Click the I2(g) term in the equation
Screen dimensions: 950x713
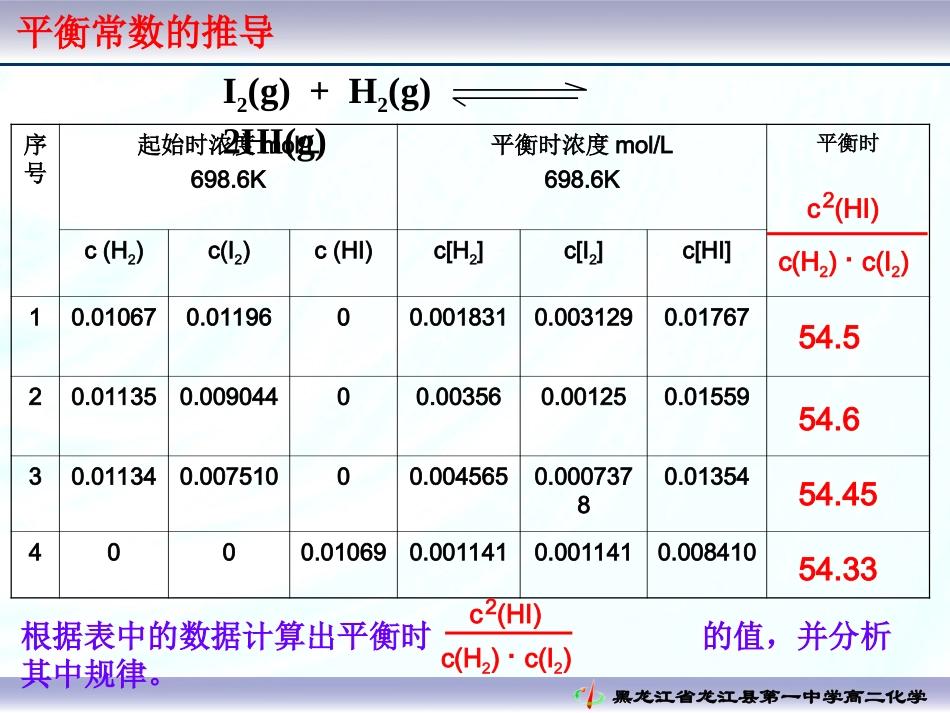coord(257,95)
